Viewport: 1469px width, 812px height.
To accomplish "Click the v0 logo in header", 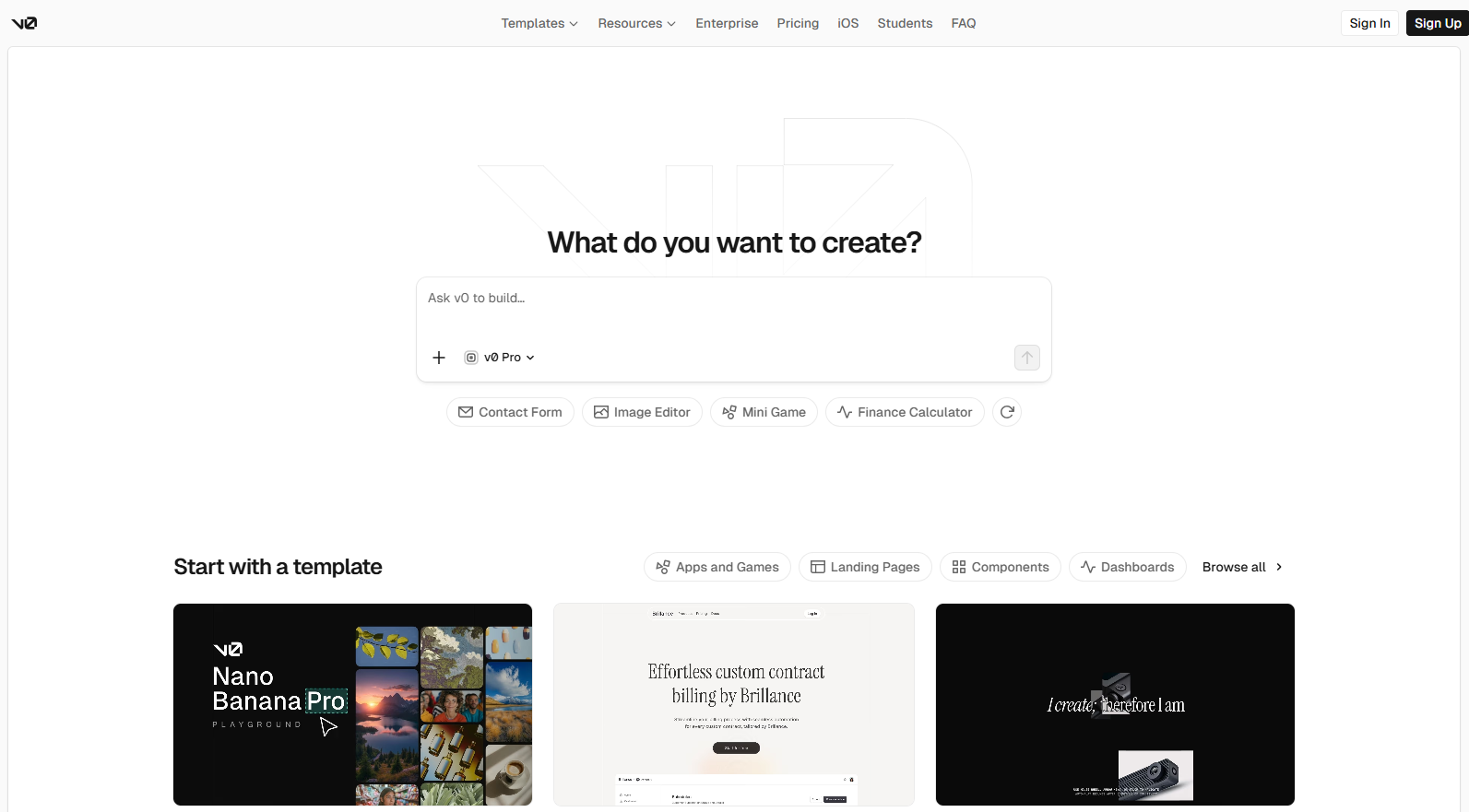I will click(24, 23).
